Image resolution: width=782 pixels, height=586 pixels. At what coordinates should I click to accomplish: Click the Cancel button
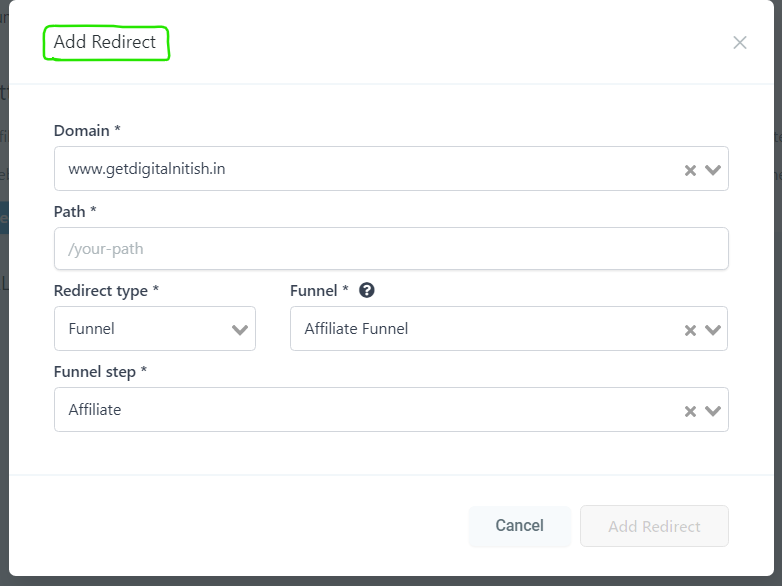[x=519, y=526]
